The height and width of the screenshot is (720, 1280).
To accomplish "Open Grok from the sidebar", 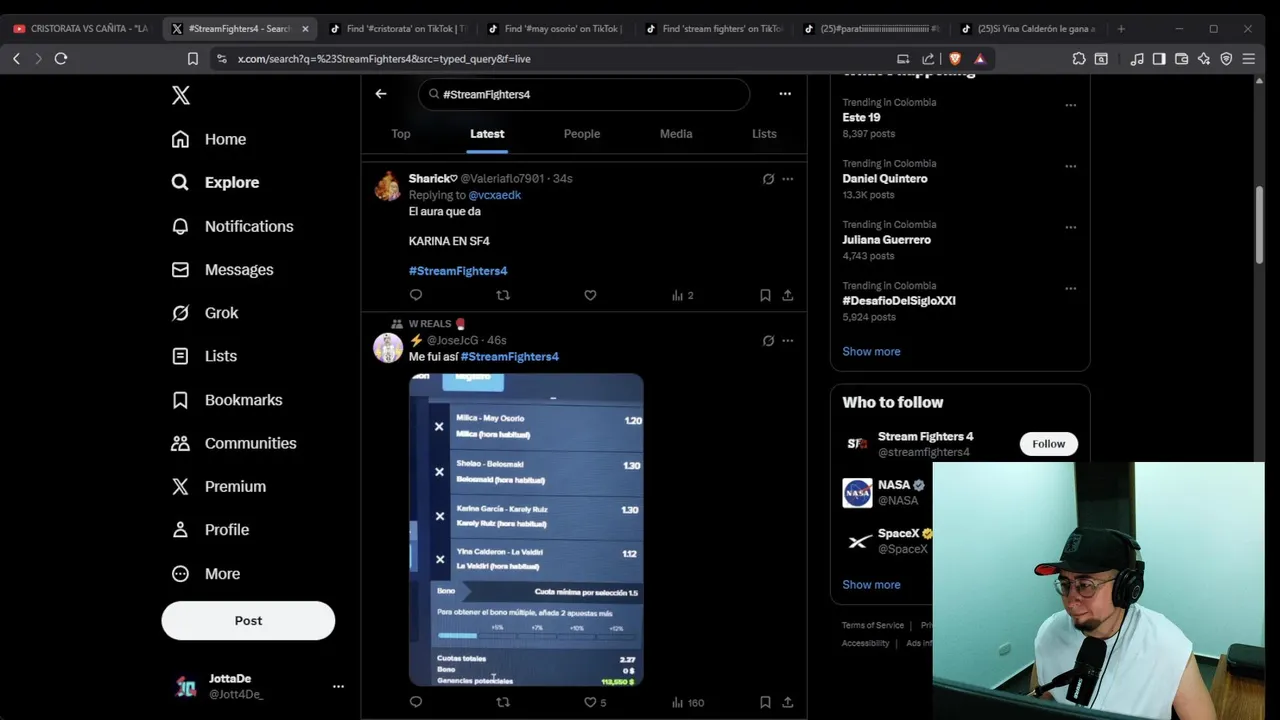I will point(205,313).
